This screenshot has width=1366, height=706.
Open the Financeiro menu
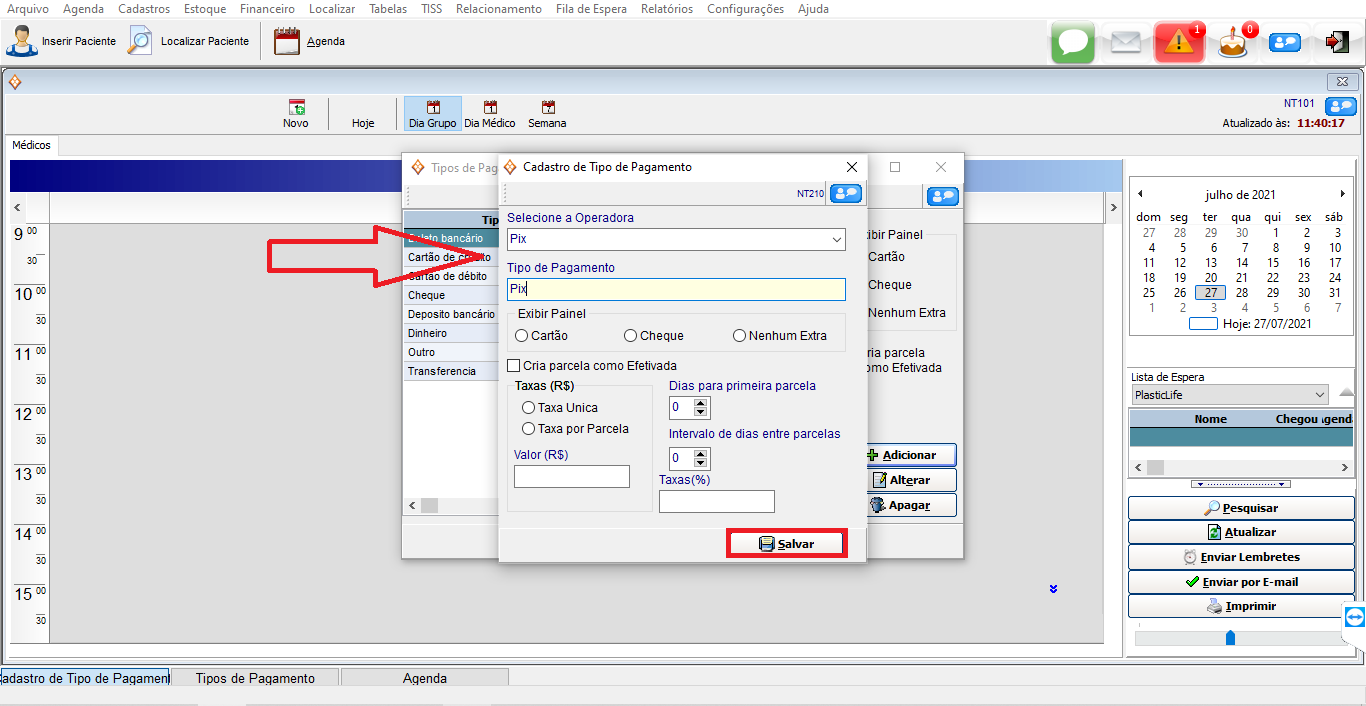point(267,9)
